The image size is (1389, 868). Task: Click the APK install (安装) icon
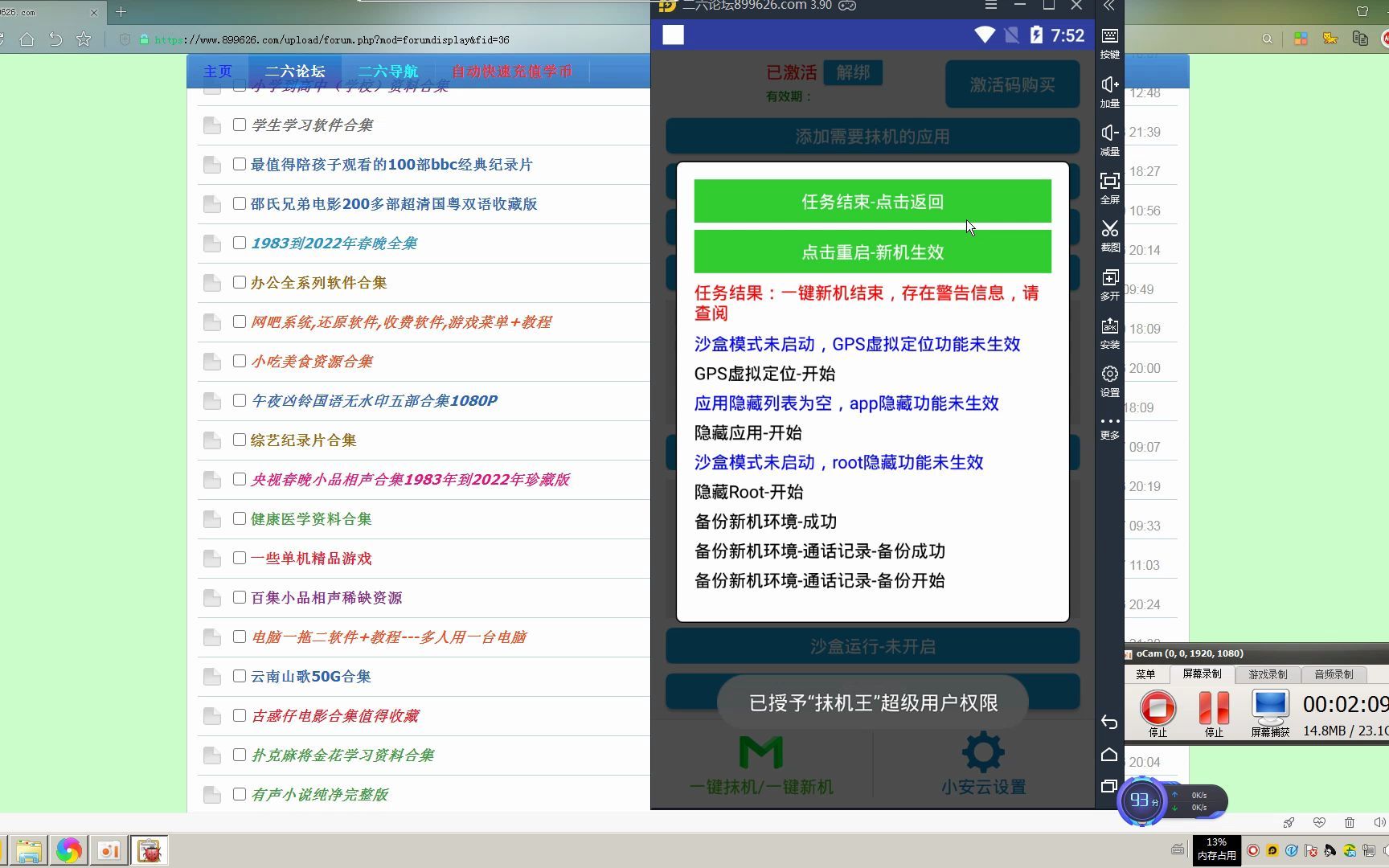pyautogui.click(x=1109, y=332)
